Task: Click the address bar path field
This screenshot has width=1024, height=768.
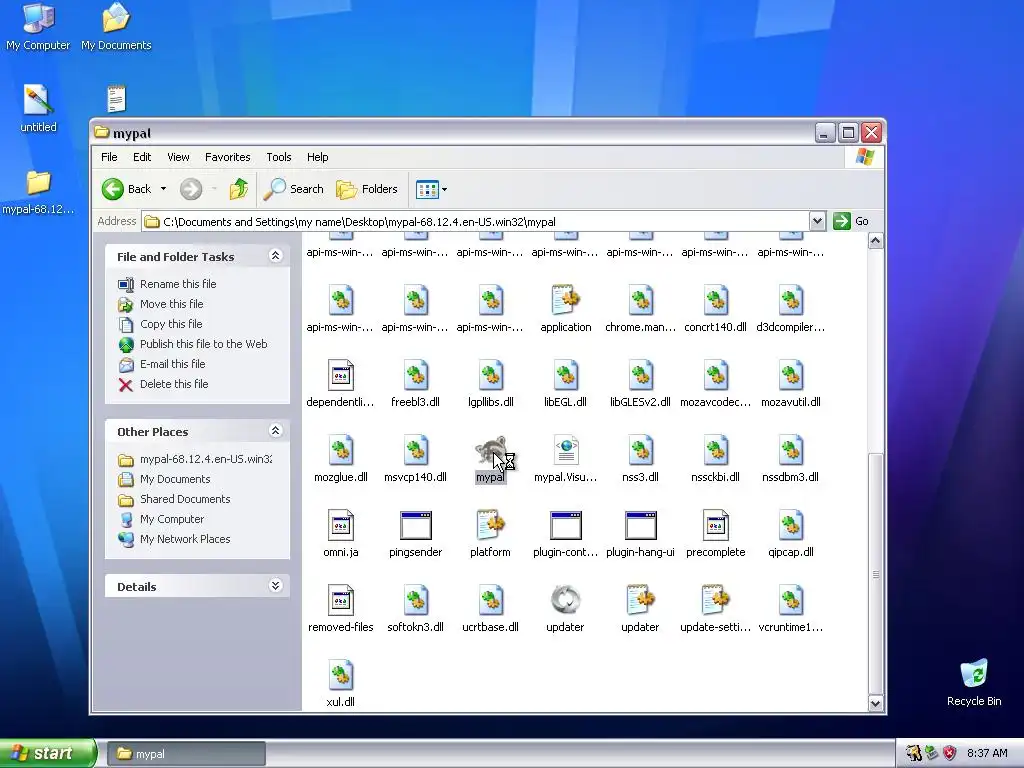Action: (475, 221)
